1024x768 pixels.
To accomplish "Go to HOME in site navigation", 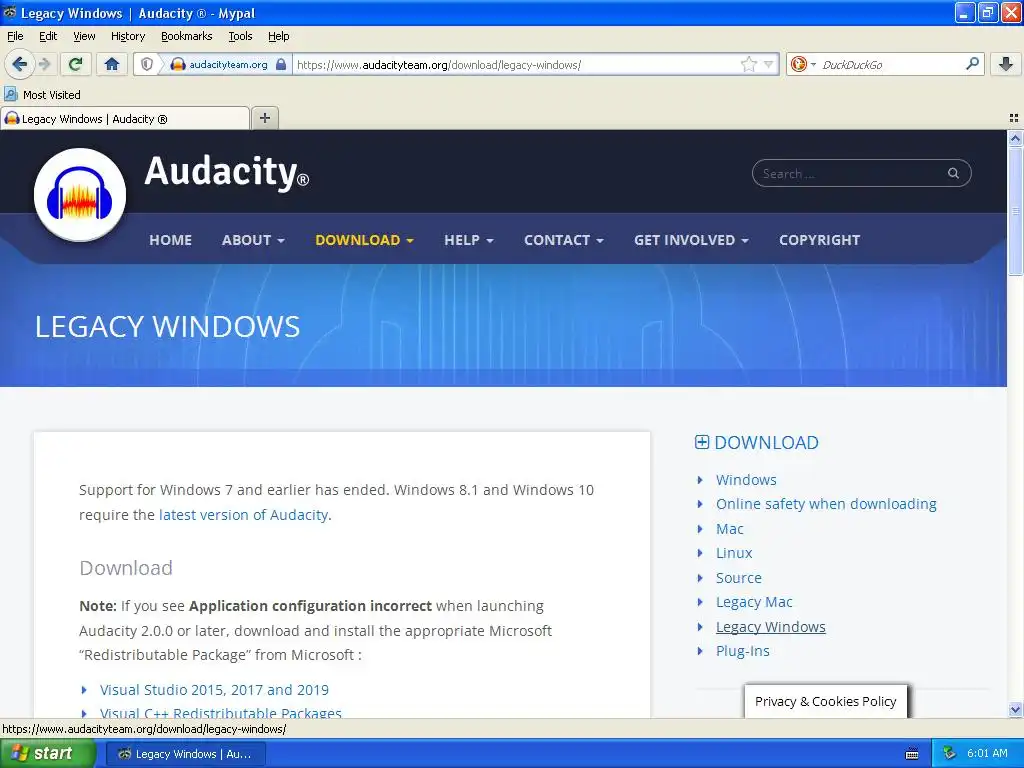I will click(170, 240).
